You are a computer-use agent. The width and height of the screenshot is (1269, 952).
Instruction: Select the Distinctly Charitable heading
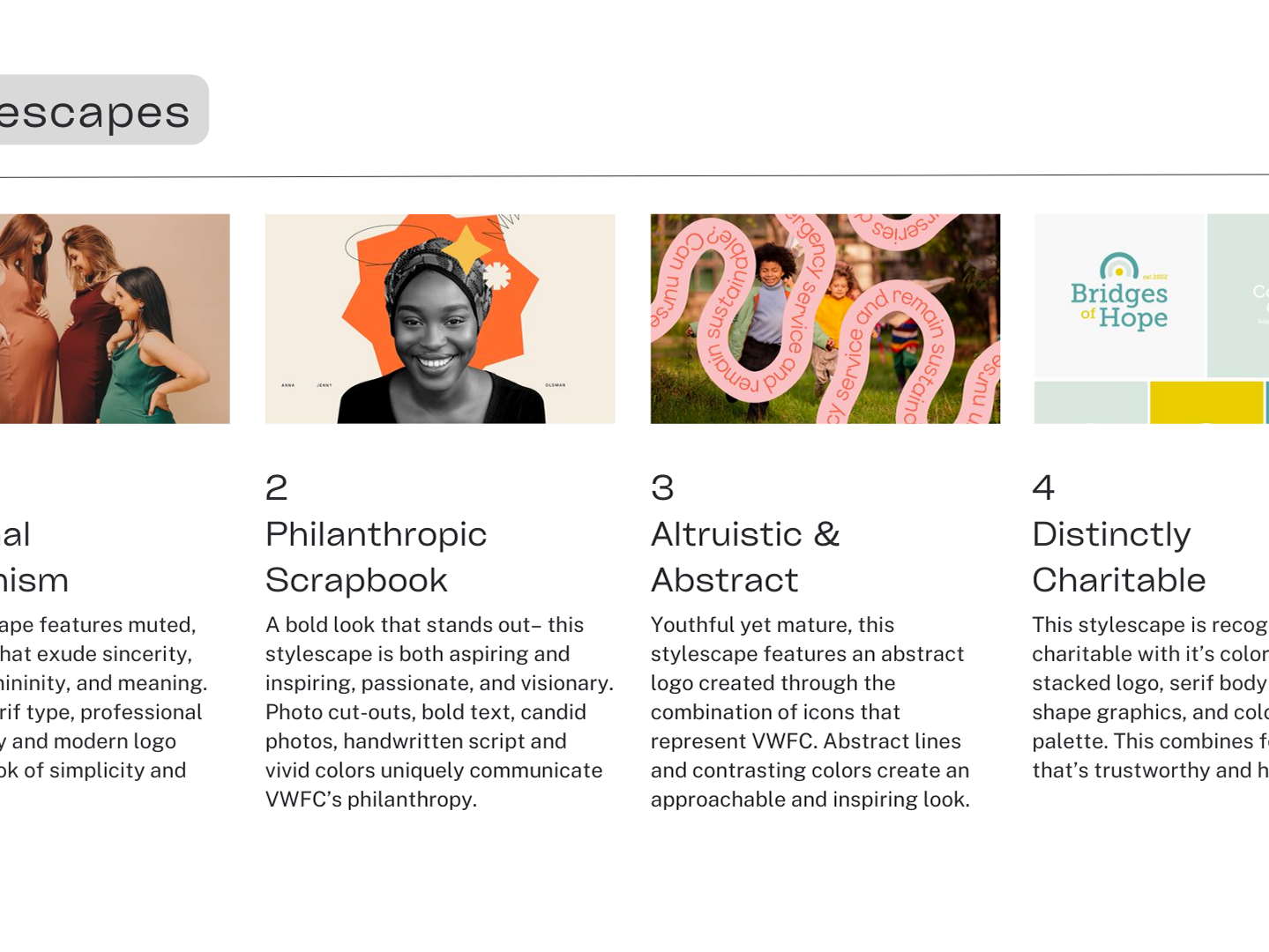1118,556
